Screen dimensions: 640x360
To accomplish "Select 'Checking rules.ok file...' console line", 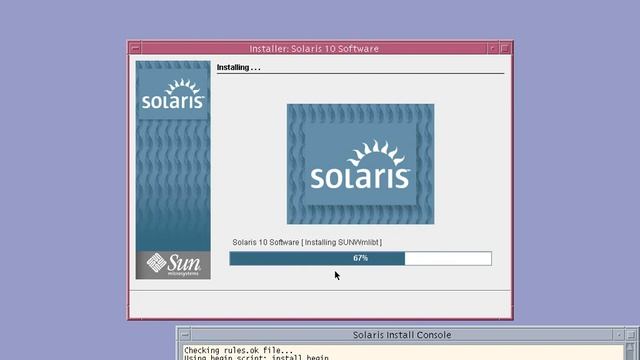I will point(238,350).
